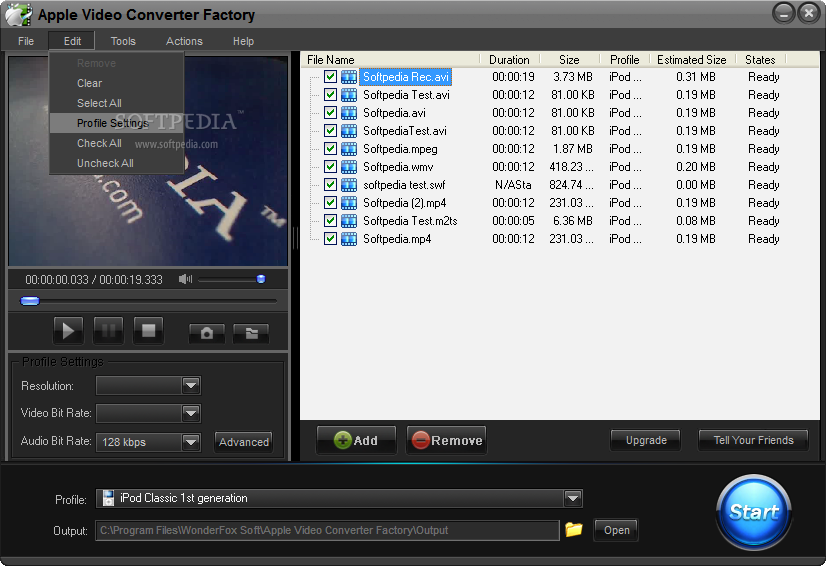Click the yellow output folder browse icon
This screenshot has height=566, width=826.
point(574,530)
